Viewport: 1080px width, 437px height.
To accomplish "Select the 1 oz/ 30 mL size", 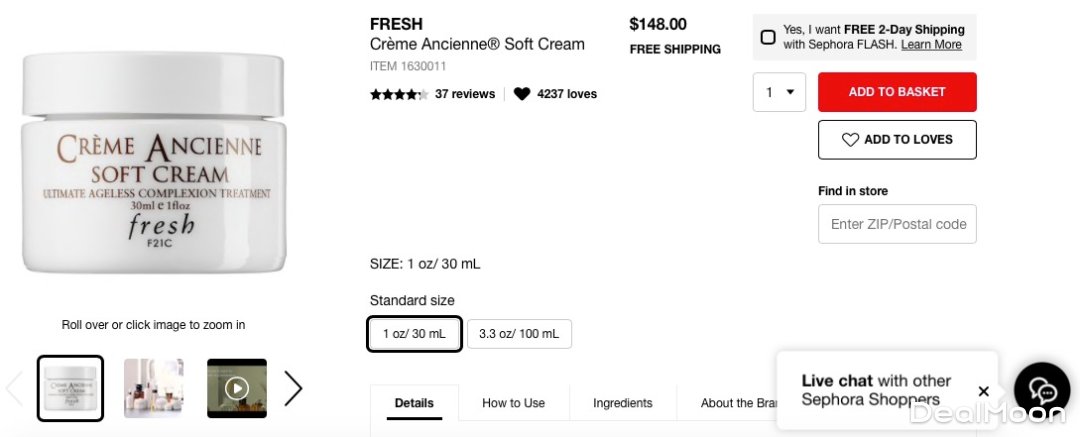I will coord(414,334).
